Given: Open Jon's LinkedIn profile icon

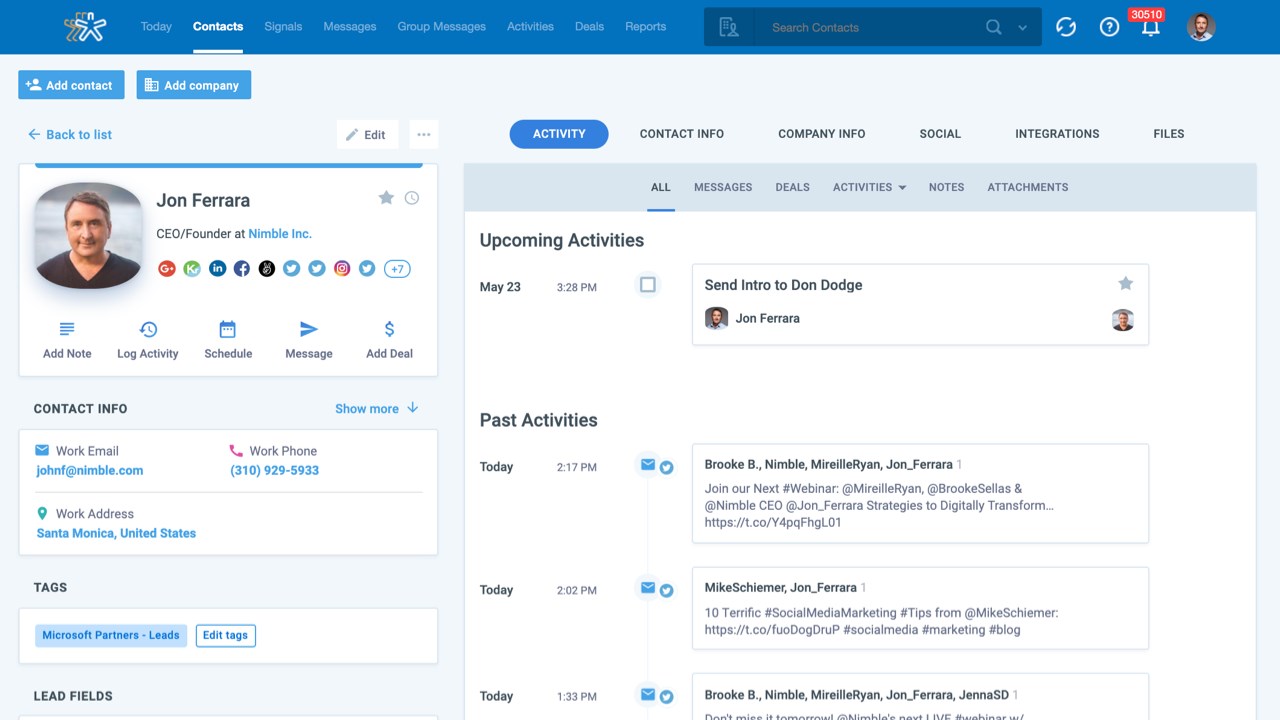Looking at the screenshot, I should coord(217,268).
